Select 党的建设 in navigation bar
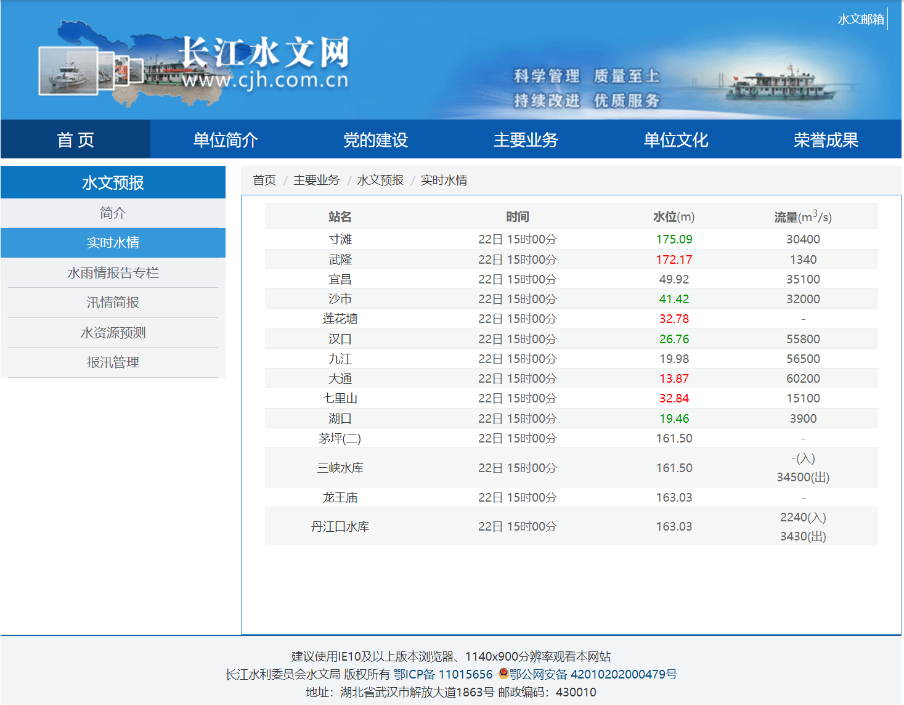This screenshot has width=904, height=705. tap(375, 140)
